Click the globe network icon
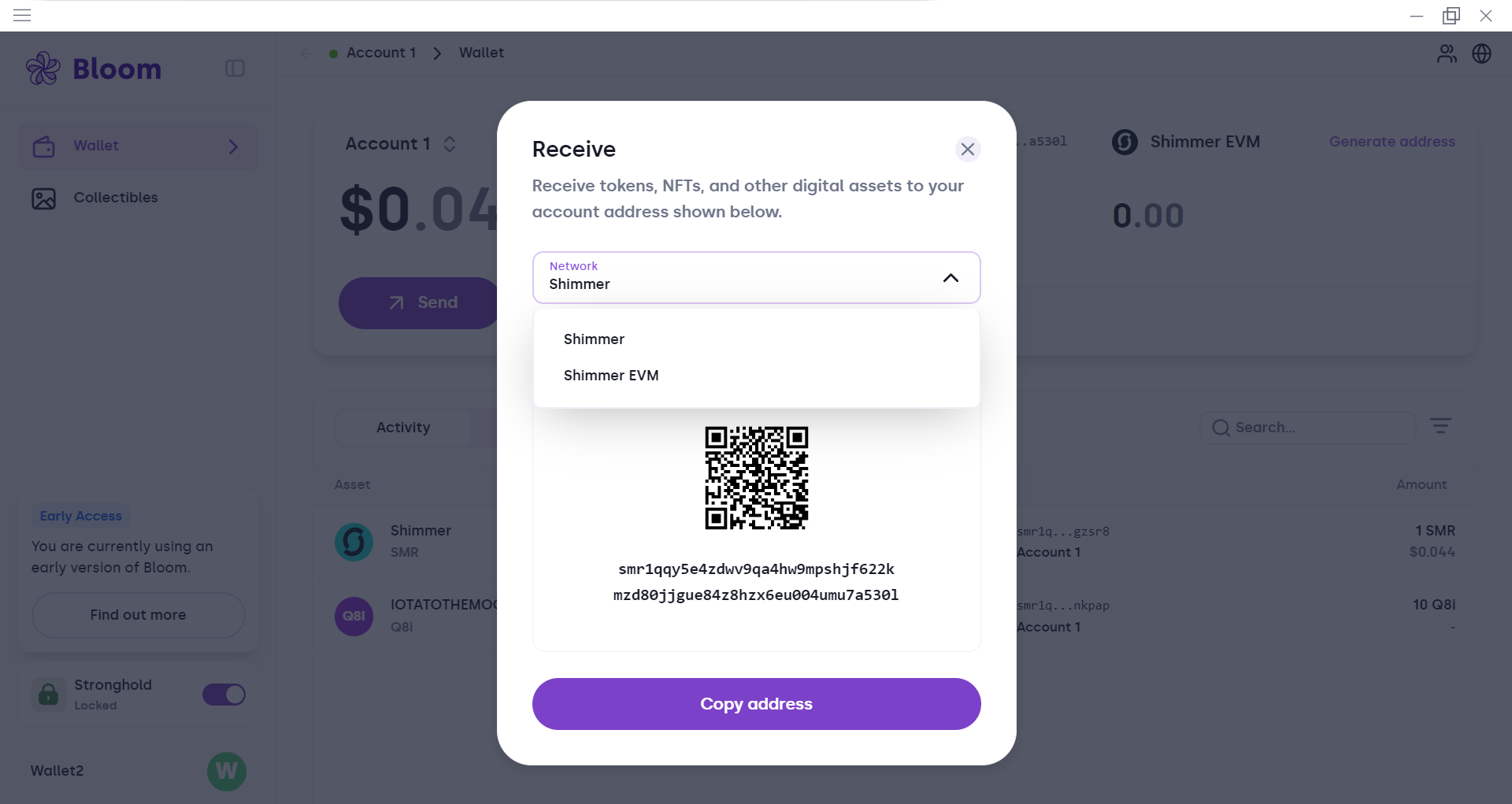 (x=1482, y=54)
